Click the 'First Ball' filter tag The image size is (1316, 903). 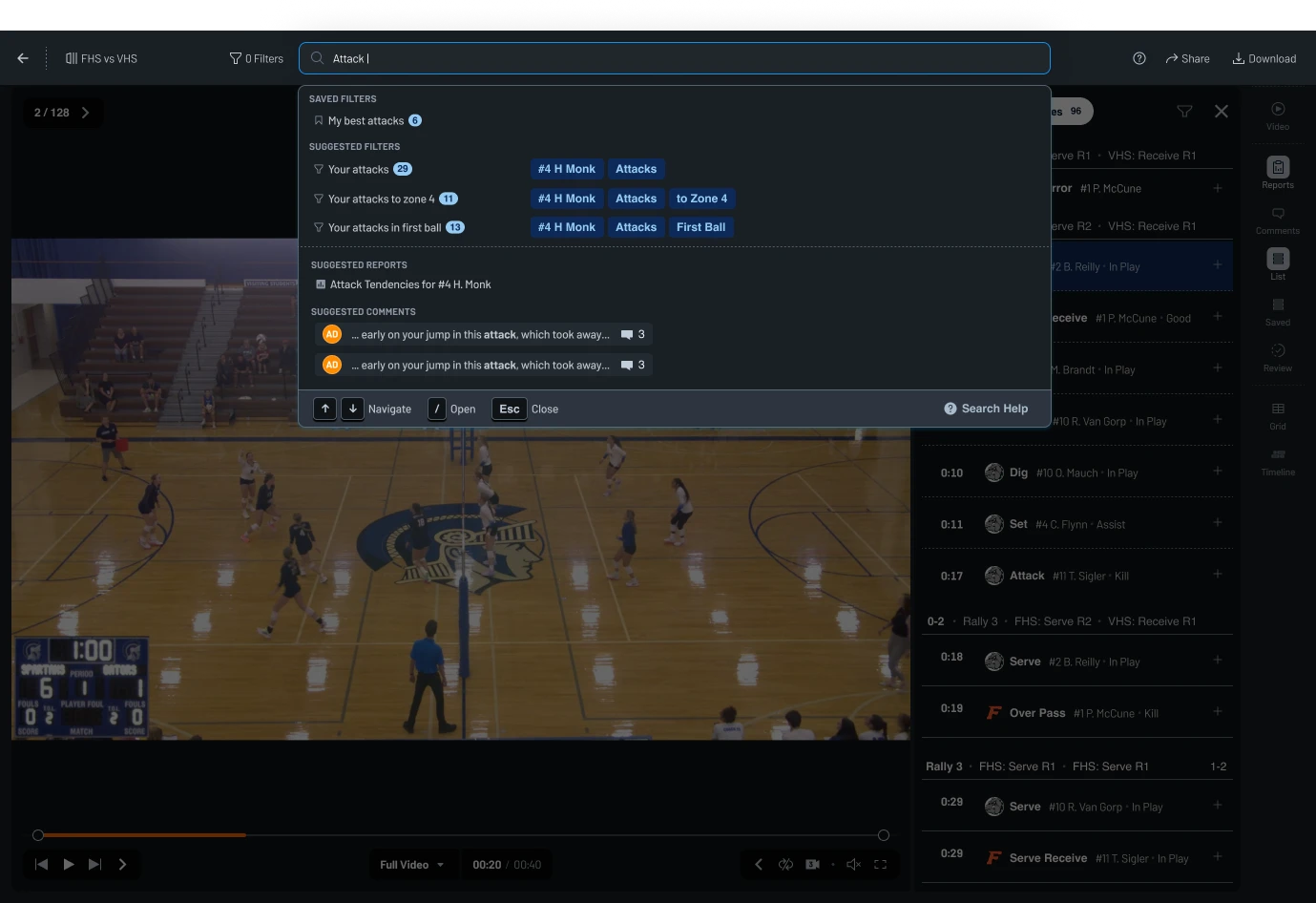[700, 227]
